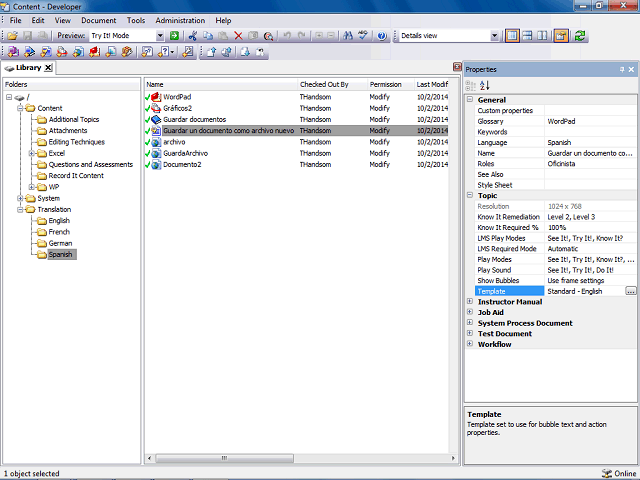640x480 pixels.
Task: Click the binoculars Find icon
Action: click(x=348, y=36)
